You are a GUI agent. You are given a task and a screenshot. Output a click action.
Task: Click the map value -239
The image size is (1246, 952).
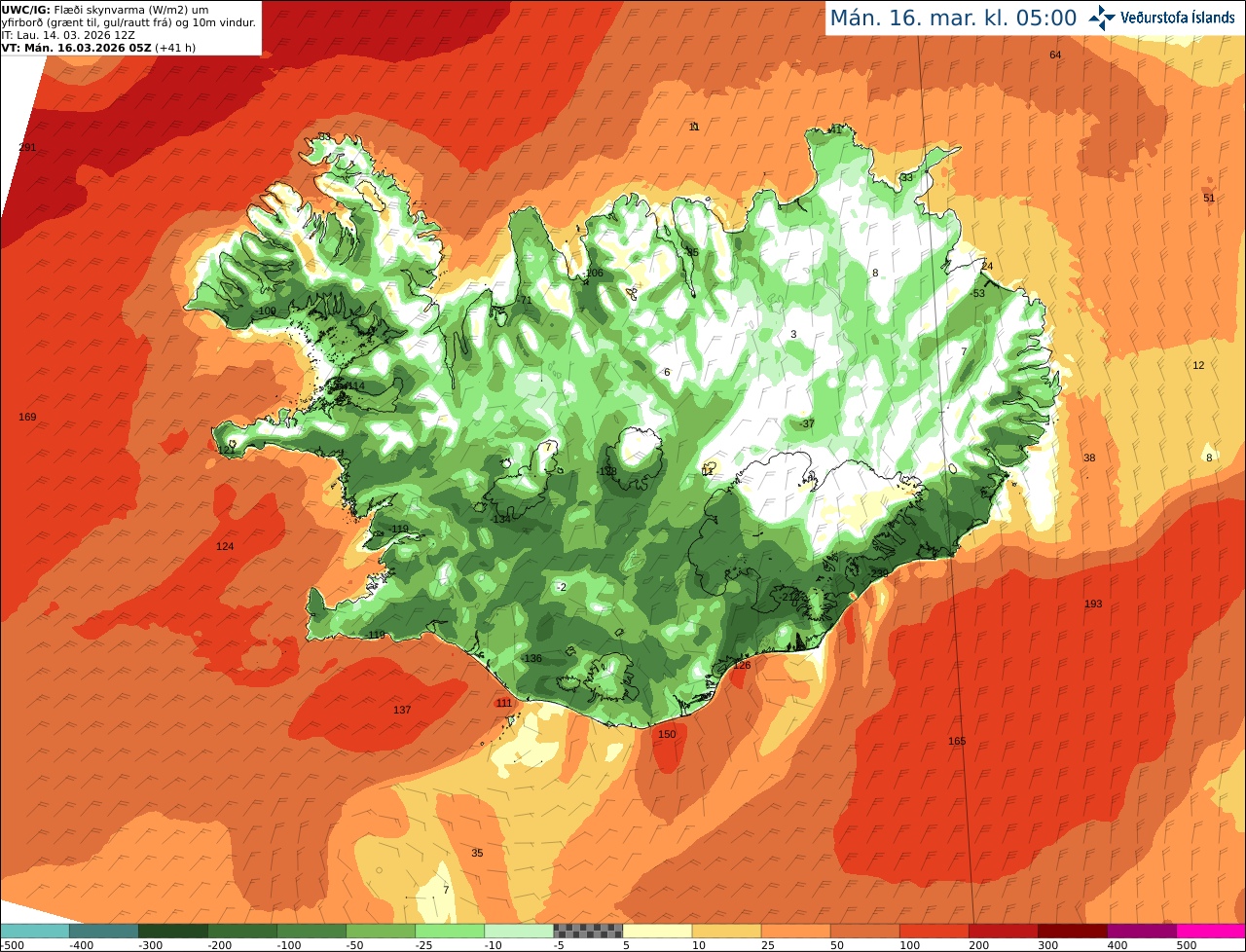click(x=878, y=572)
